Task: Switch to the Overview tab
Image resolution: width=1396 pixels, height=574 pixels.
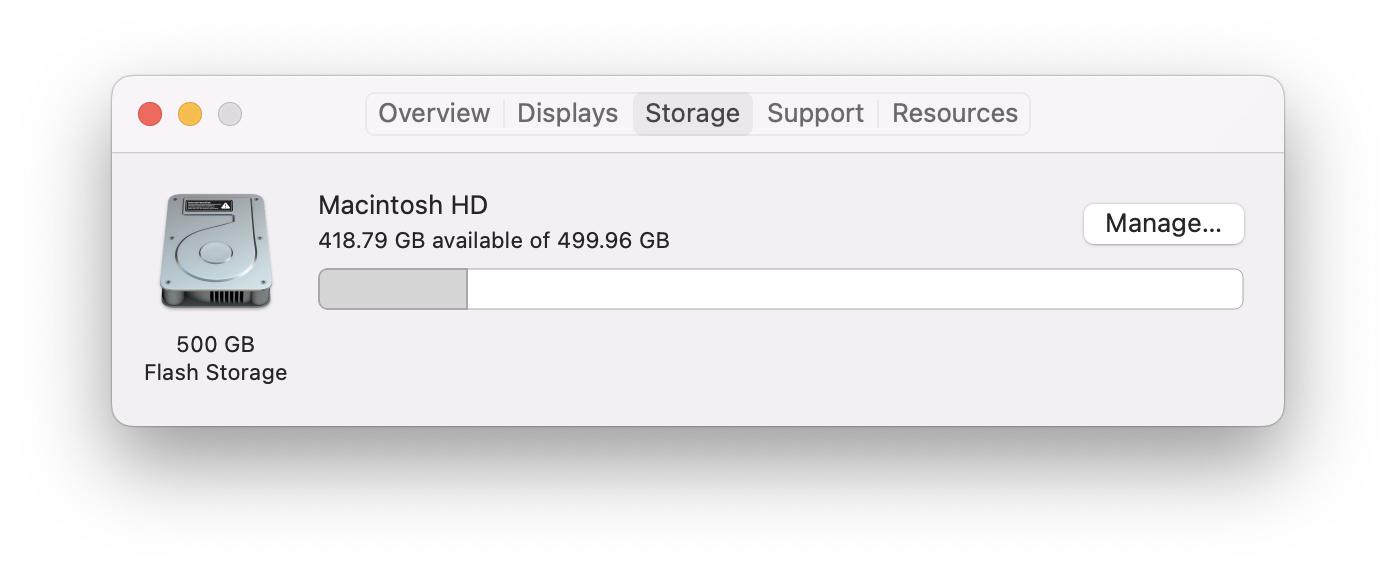Action: click(434, 114)
